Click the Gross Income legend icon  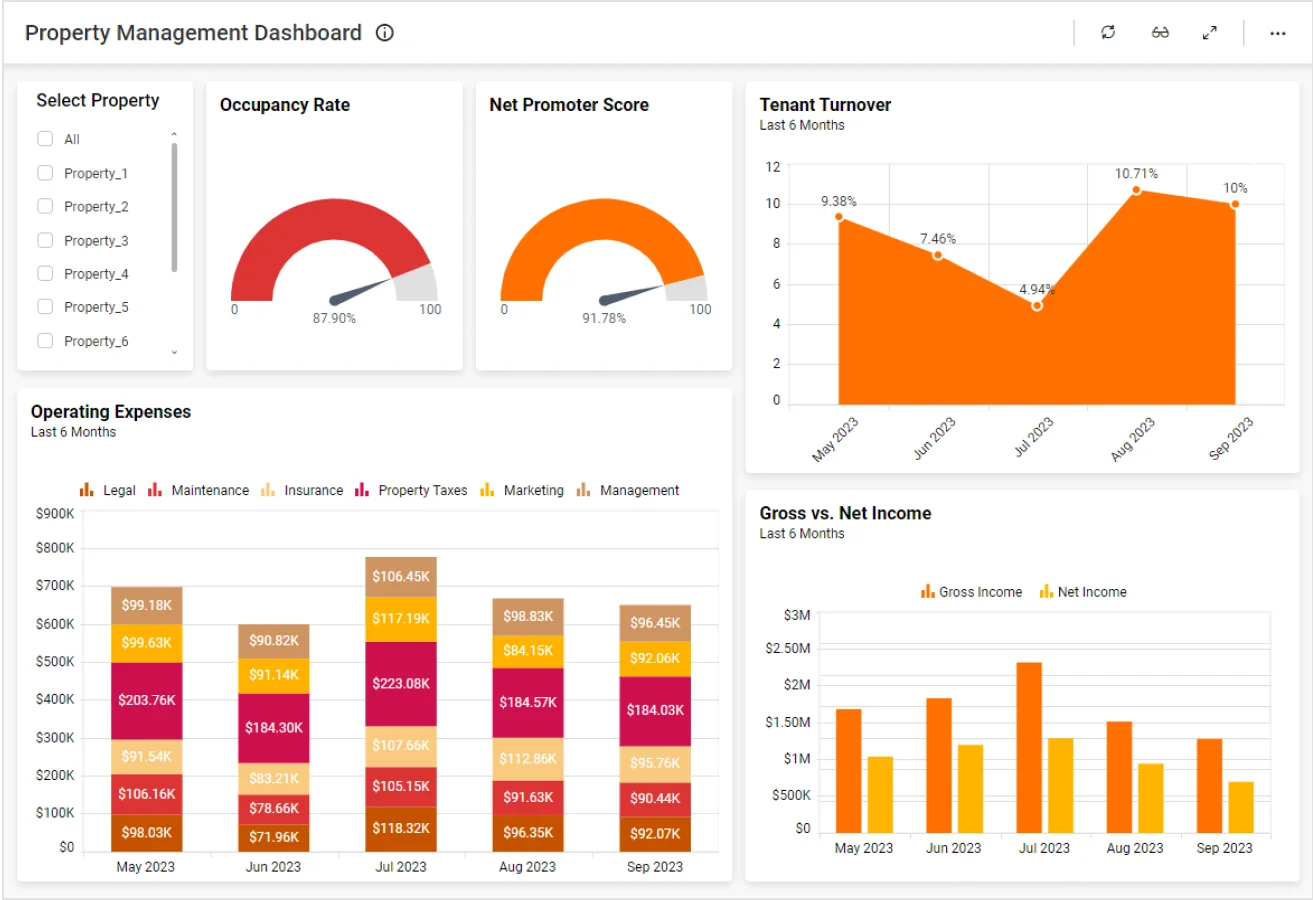[x=928, y=592]
